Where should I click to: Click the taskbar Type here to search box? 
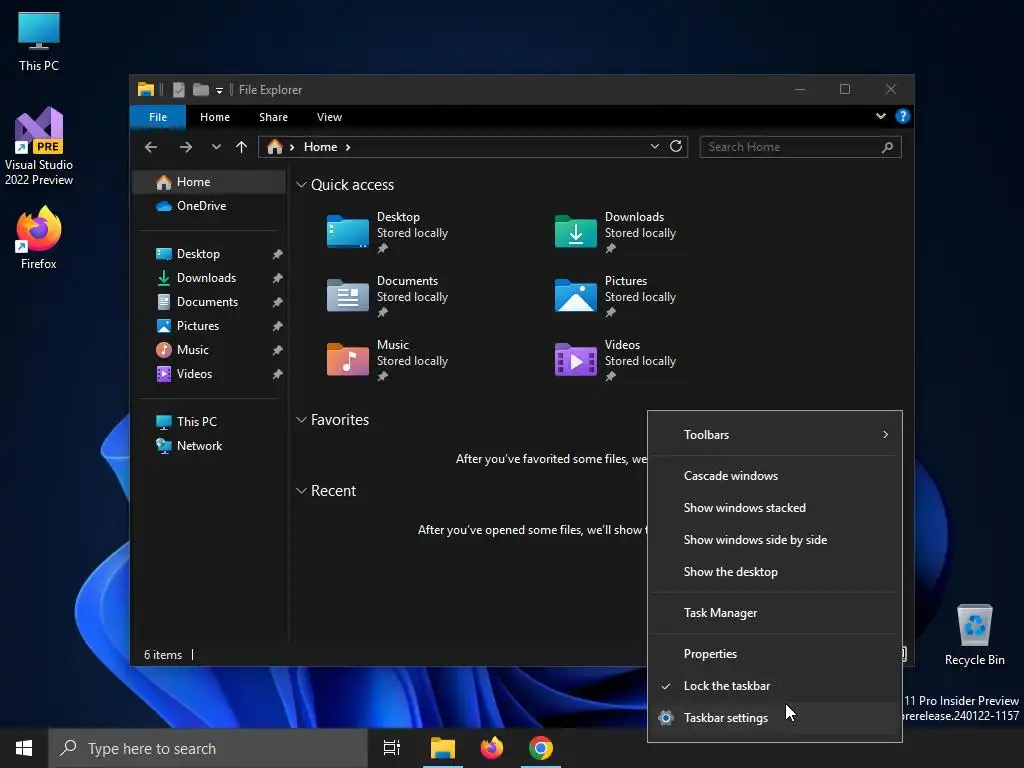208,748
